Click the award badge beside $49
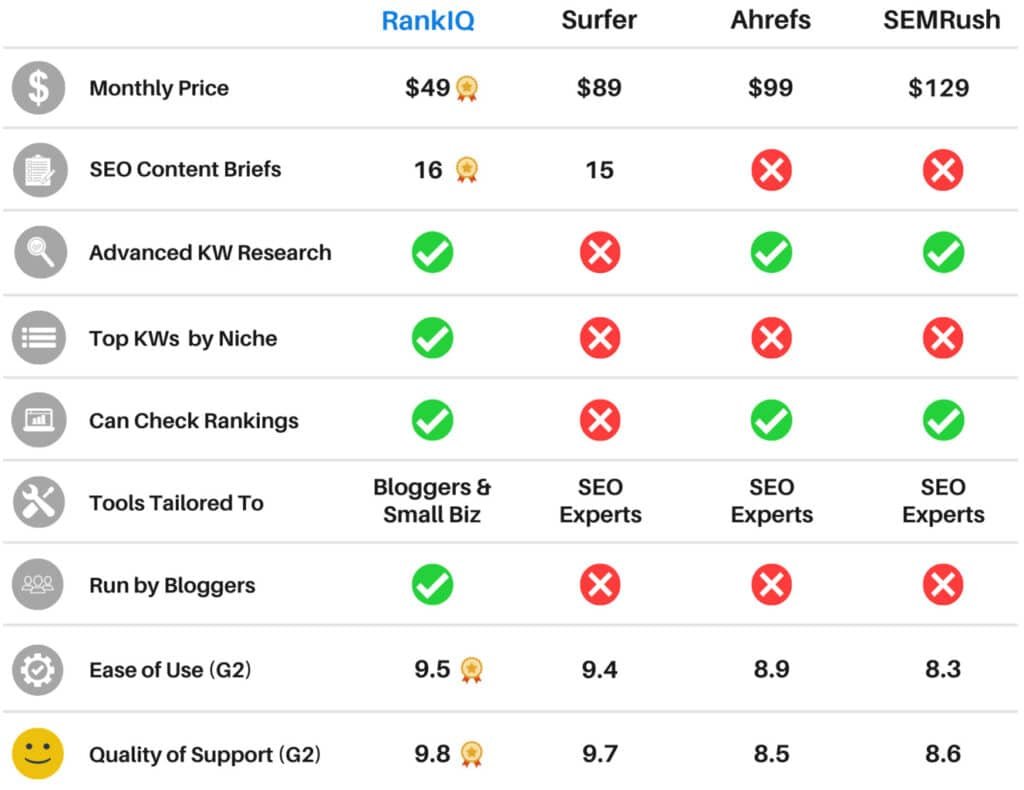Viewport: 1024px width, 790px height. [x=467, y=89]
